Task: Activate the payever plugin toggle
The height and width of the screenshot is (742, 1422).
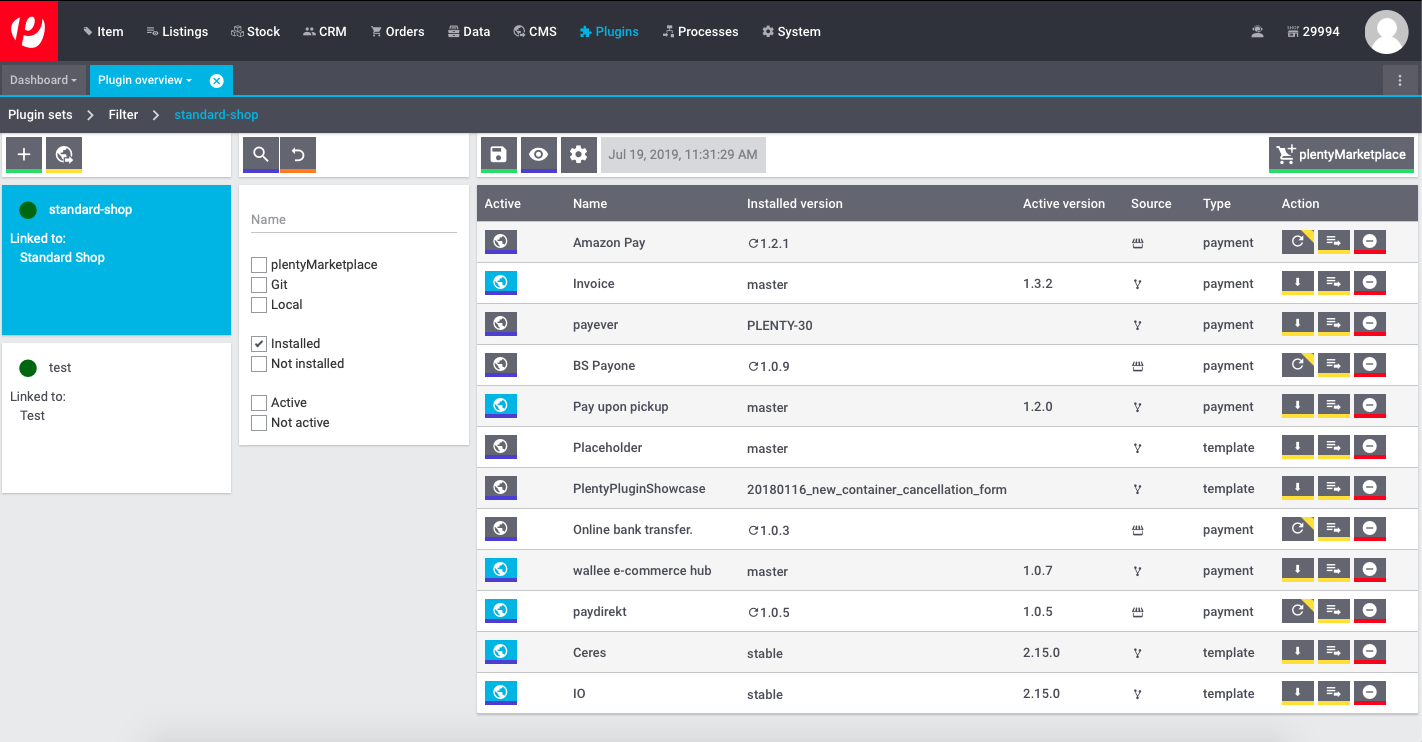Action: [501, 324]
